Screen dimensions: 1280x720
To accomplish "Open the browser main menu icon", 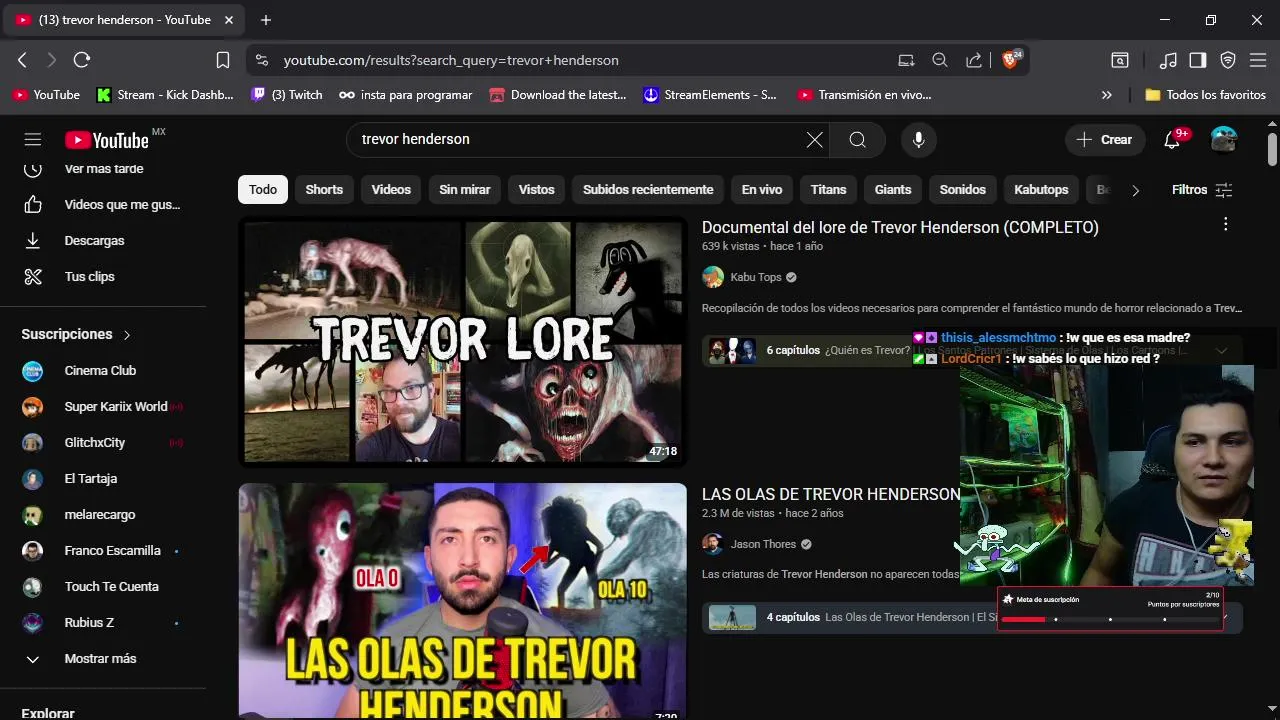I will 1258,60.
